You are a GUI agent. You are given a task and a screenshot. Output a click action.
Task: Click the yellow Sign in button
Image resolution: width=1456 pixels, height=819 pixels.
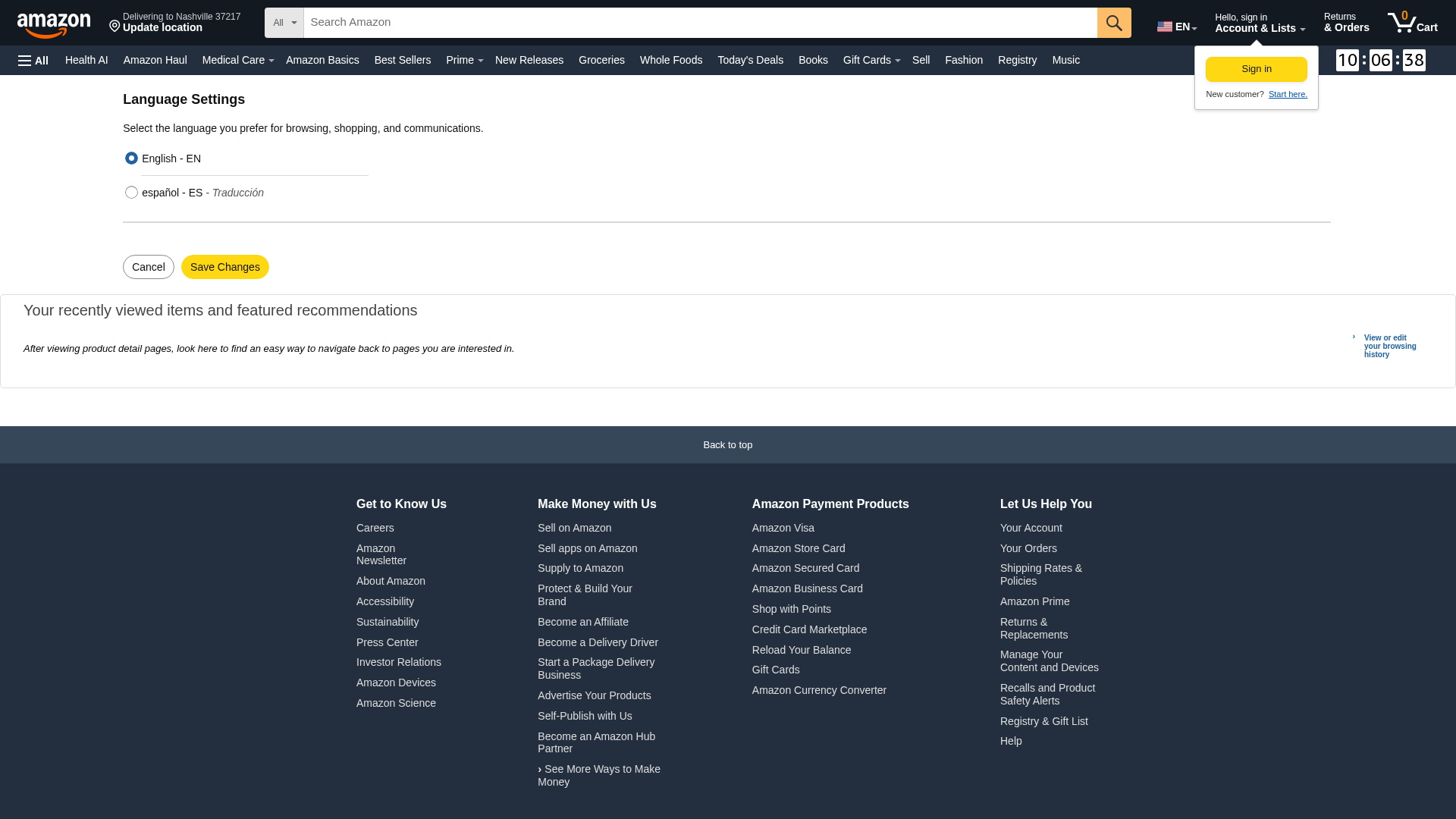click(x=1257, y=69)
